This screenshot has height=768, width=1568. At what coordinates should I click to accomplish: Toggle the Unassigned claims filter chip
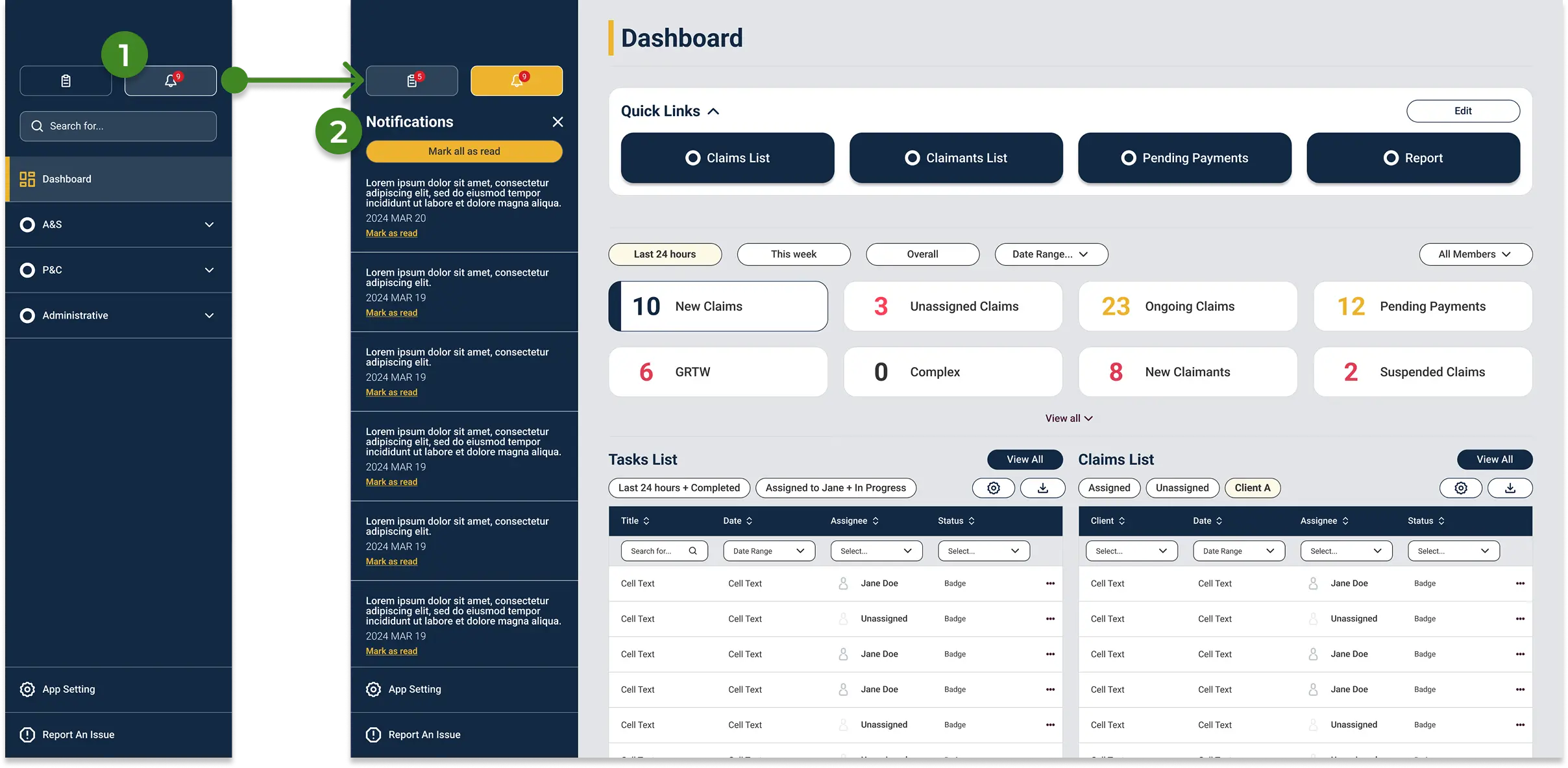coord(1182,488)
